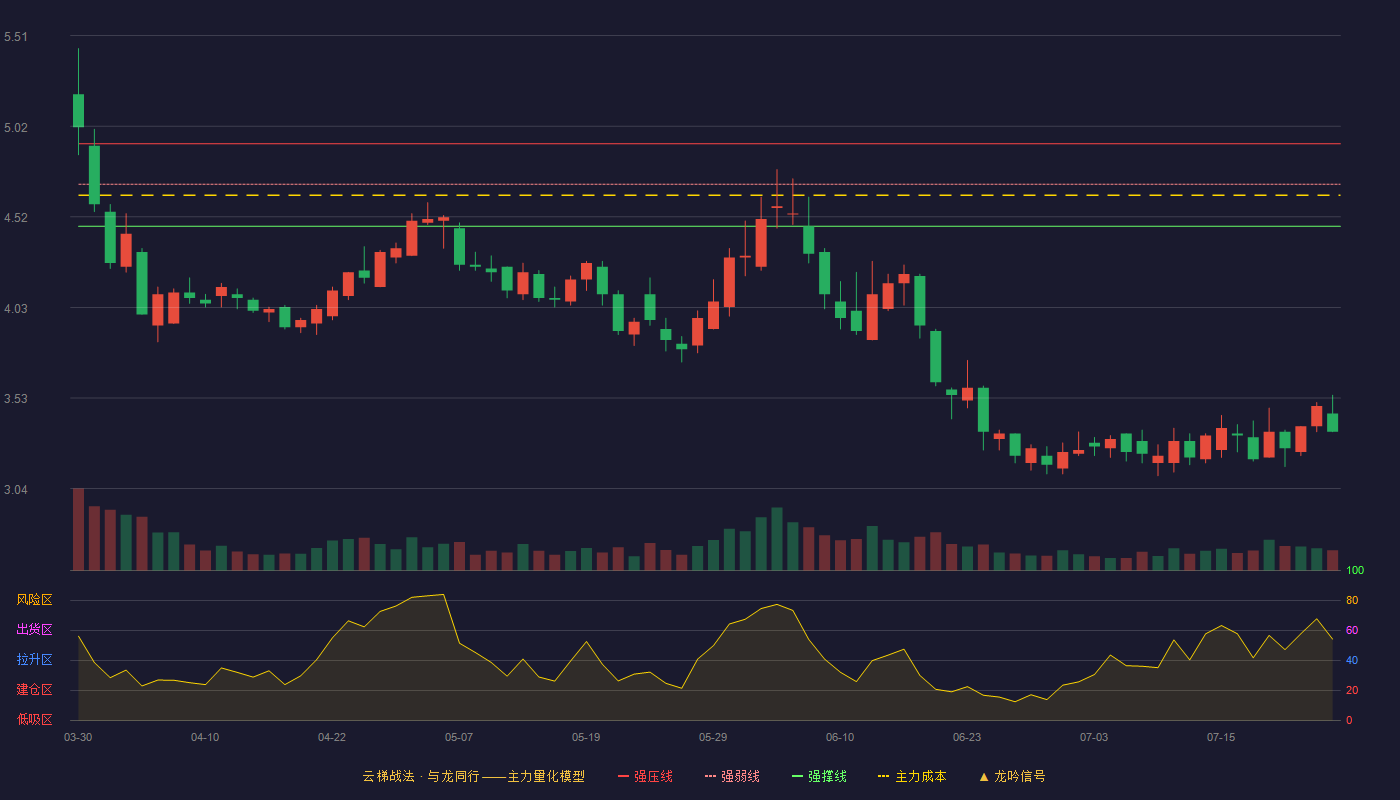Image resolution: width=1400 pixels, height=800 pixels.
Task: Toggle the 主力成本 legend entry
Action: 912,776
